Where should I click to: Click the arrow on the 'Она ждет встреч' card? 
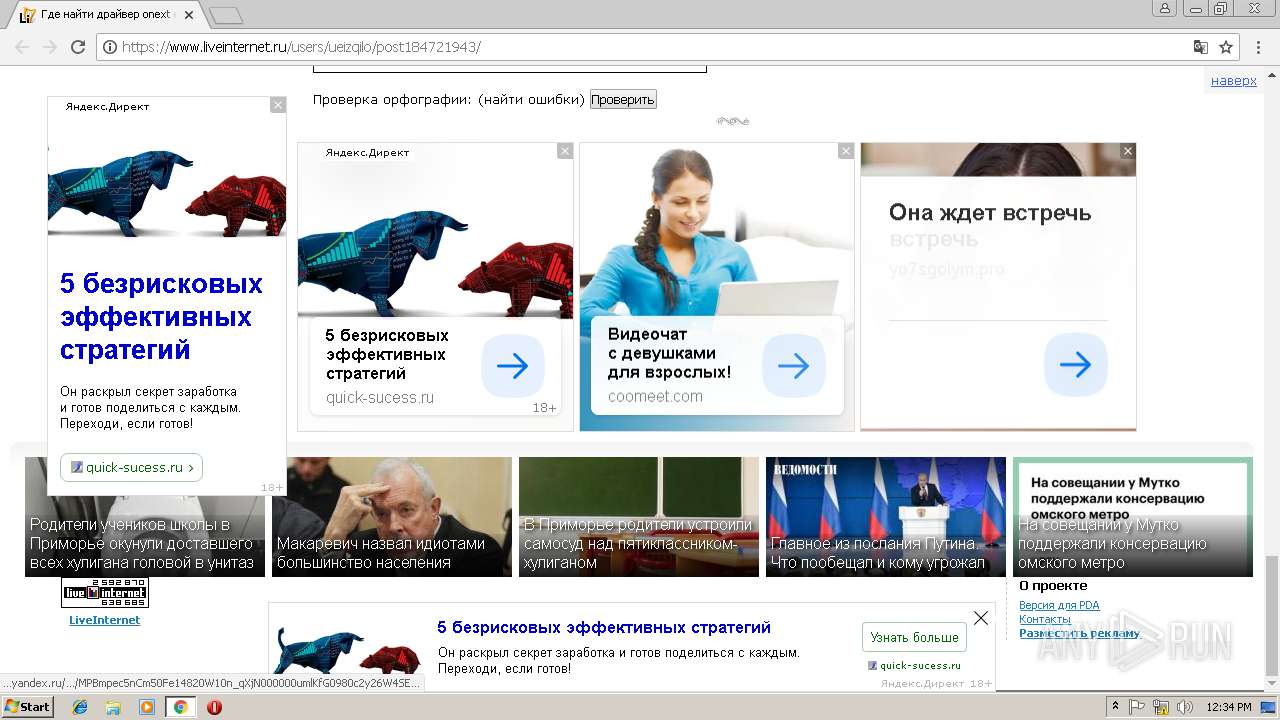[x=1076, y=365]
